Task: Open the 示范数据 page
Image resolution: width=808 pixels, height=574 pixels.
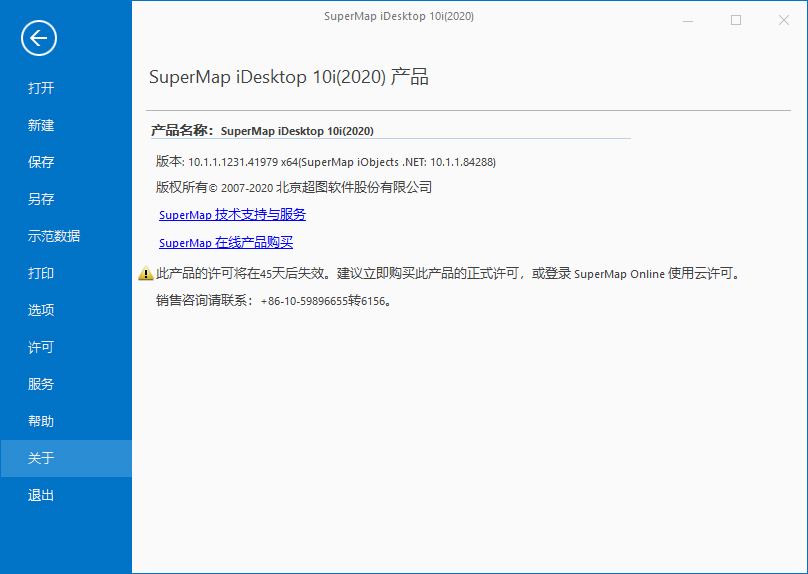Action: click(x=54, y=236)
